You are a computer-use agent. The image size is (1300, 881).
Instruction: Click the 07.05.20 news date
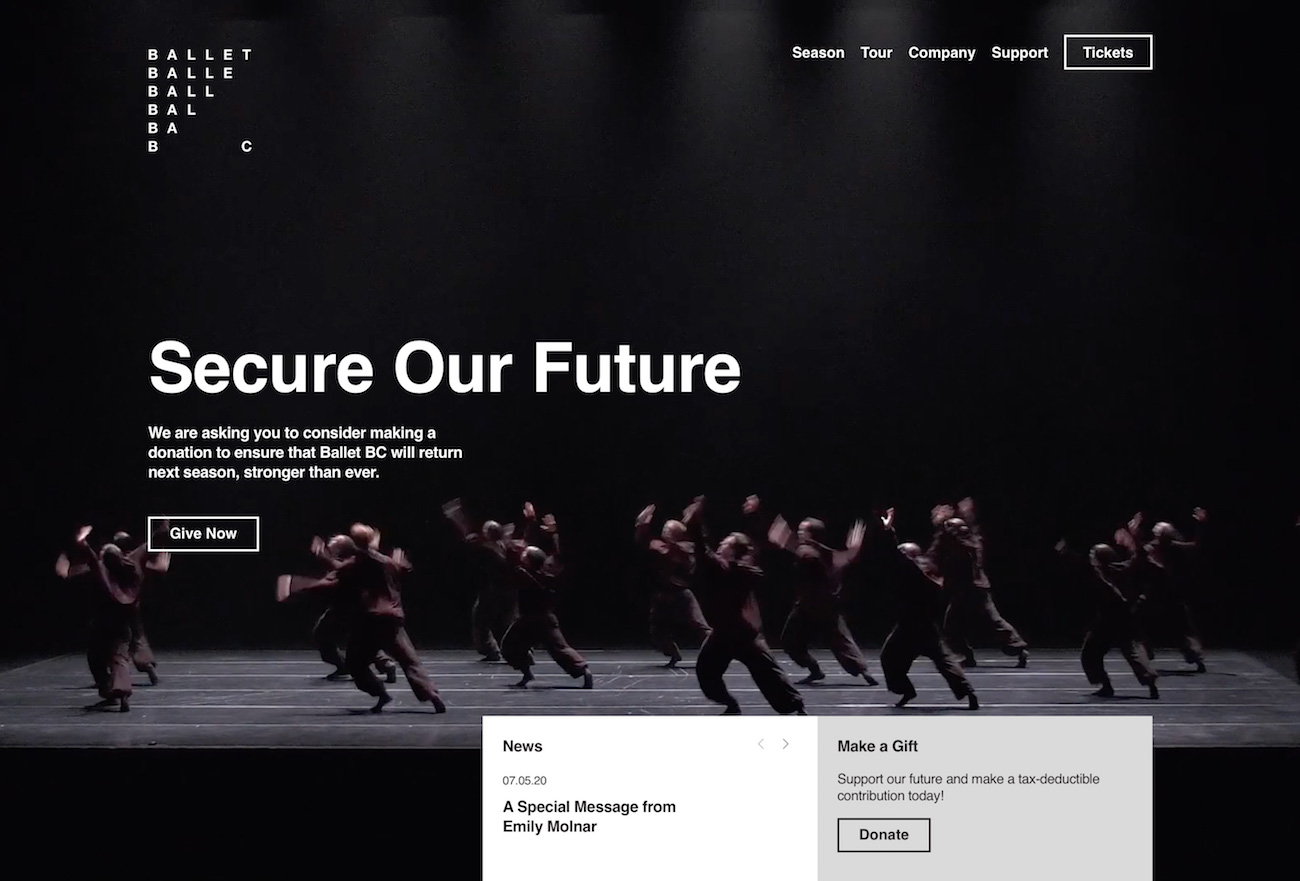(525, 780)
